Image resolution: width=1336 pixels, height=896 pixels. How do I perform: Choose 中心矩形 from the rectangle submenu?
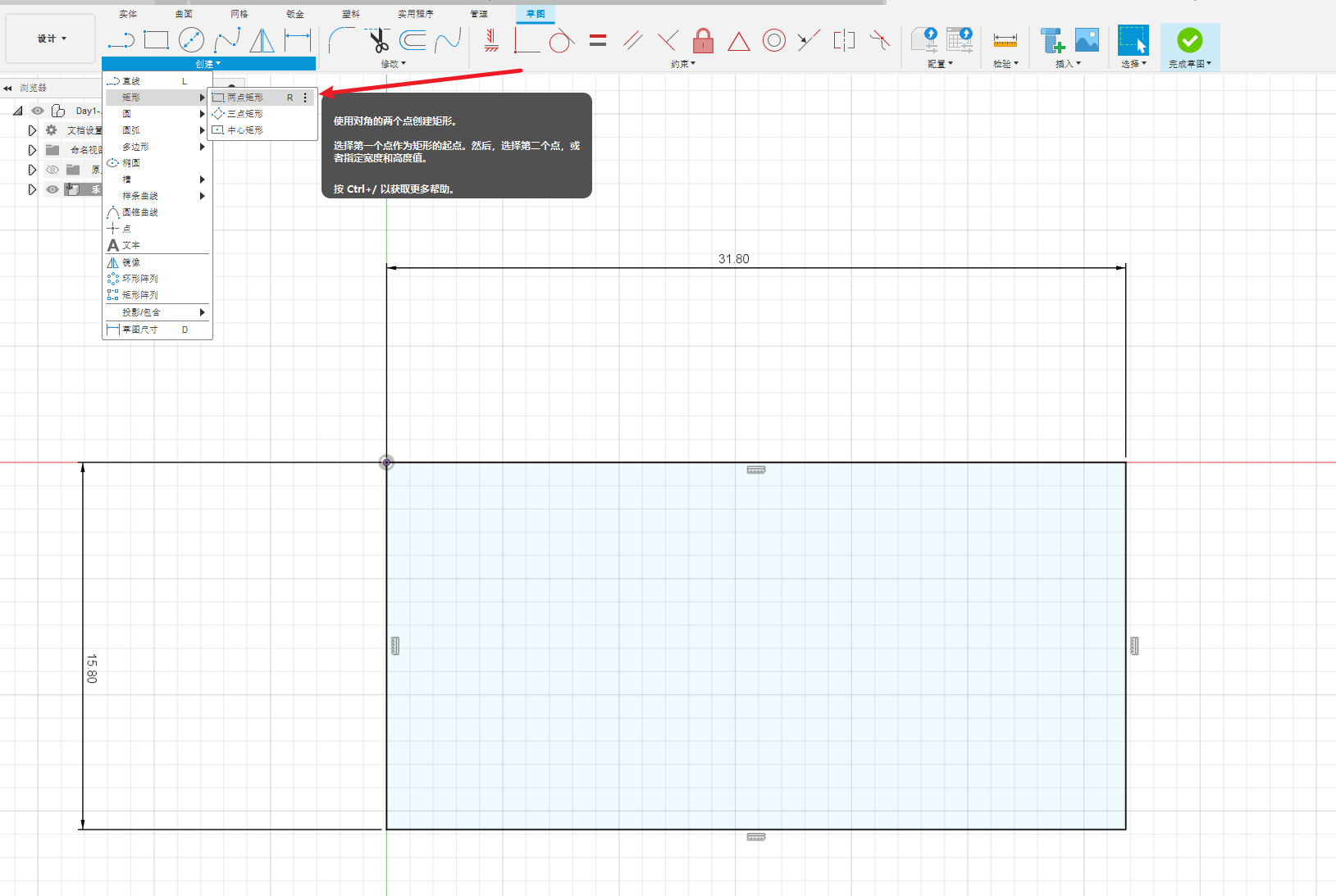[245, 130]
